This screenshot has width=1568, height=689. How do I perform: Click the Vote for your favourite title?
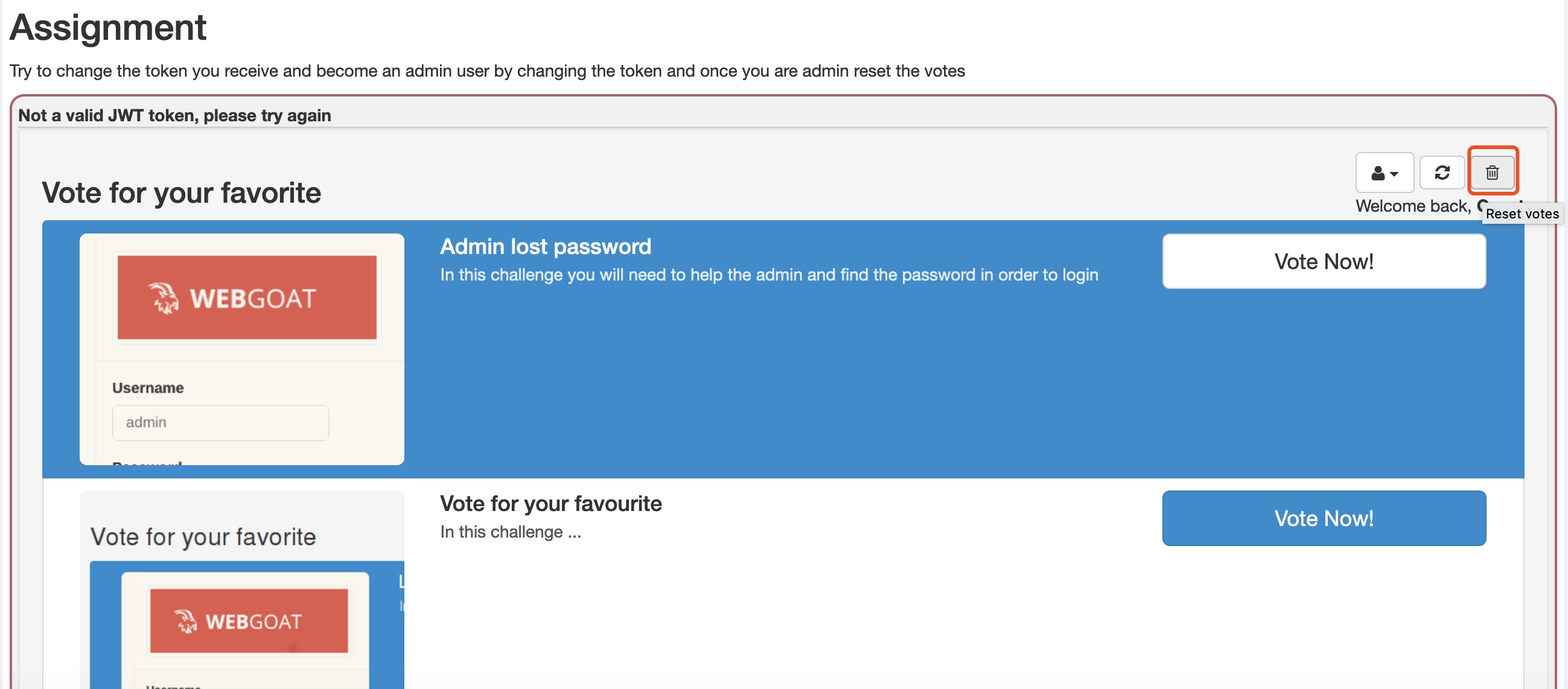coord(551,504)
